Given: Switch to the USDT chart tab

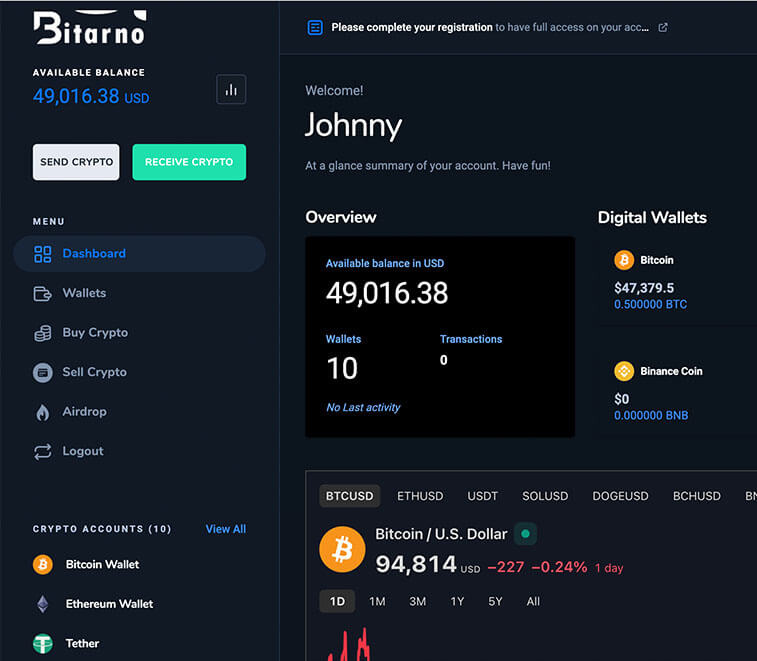Looking at the screenshot, I should [x=482, y=496].
